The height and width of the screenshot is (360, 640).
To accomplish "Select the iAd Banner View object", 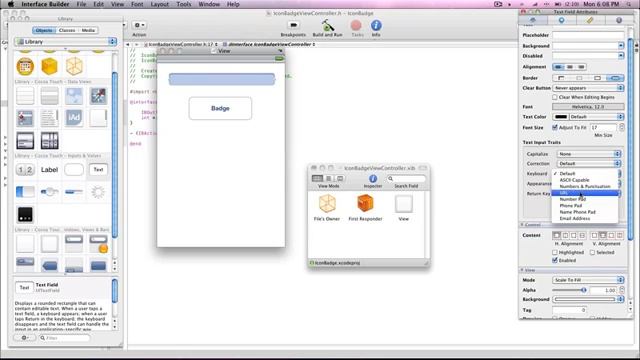I will (74, 118).
